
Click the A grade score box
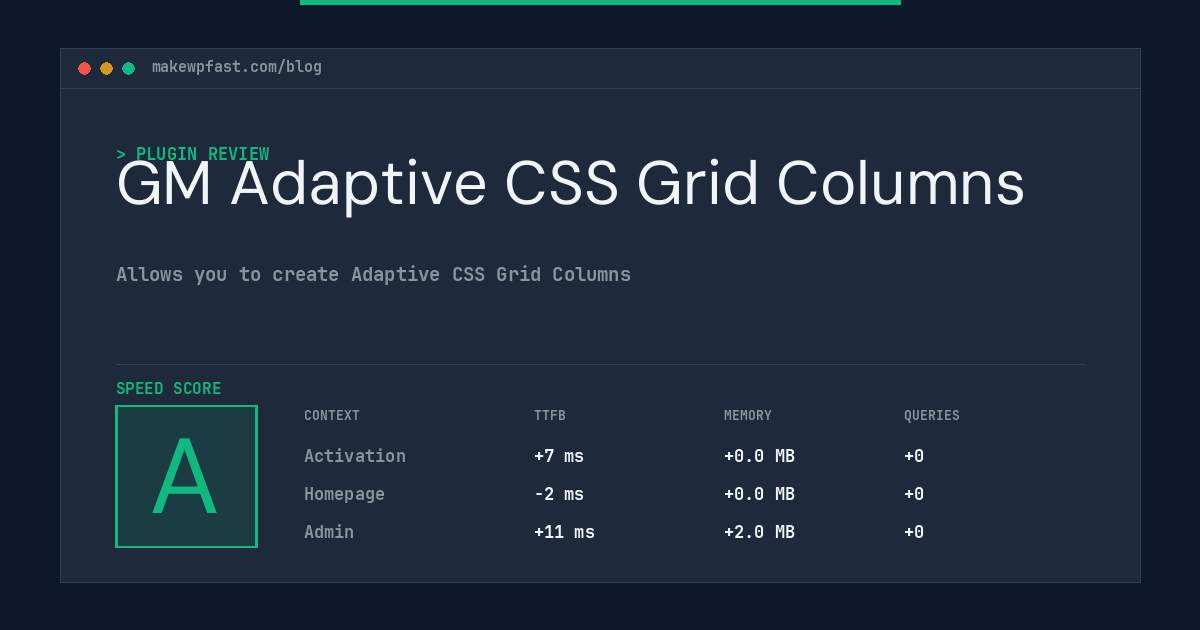pos(186,476)
